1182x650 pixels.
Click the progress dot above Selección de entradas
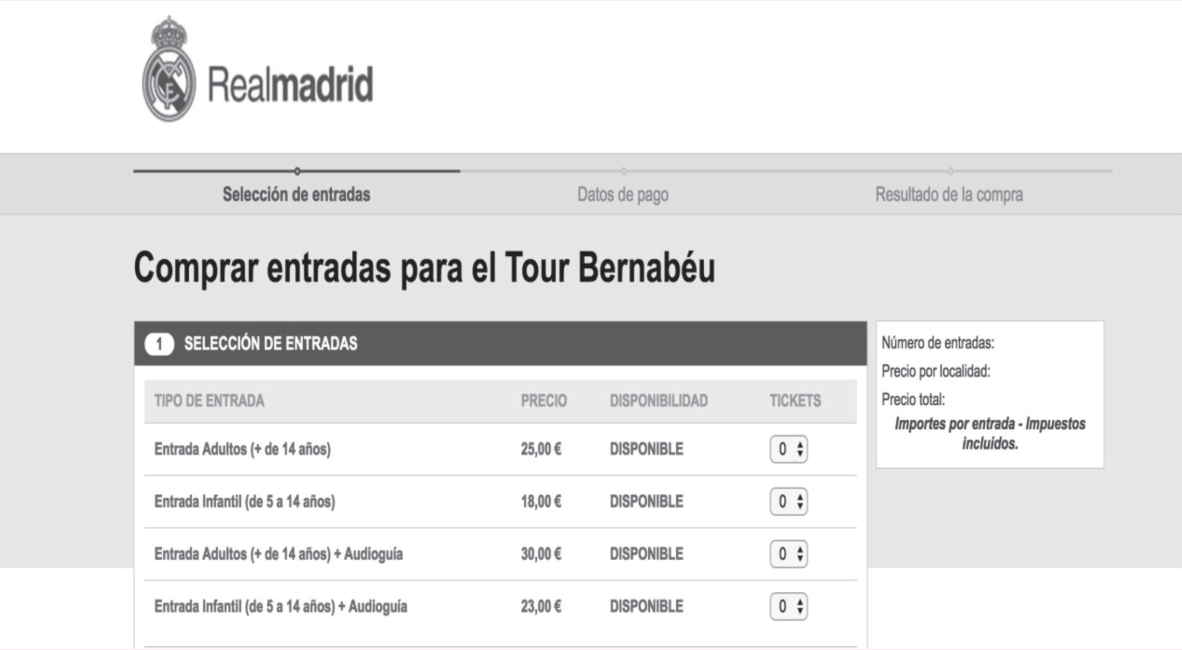click(297, 171)
